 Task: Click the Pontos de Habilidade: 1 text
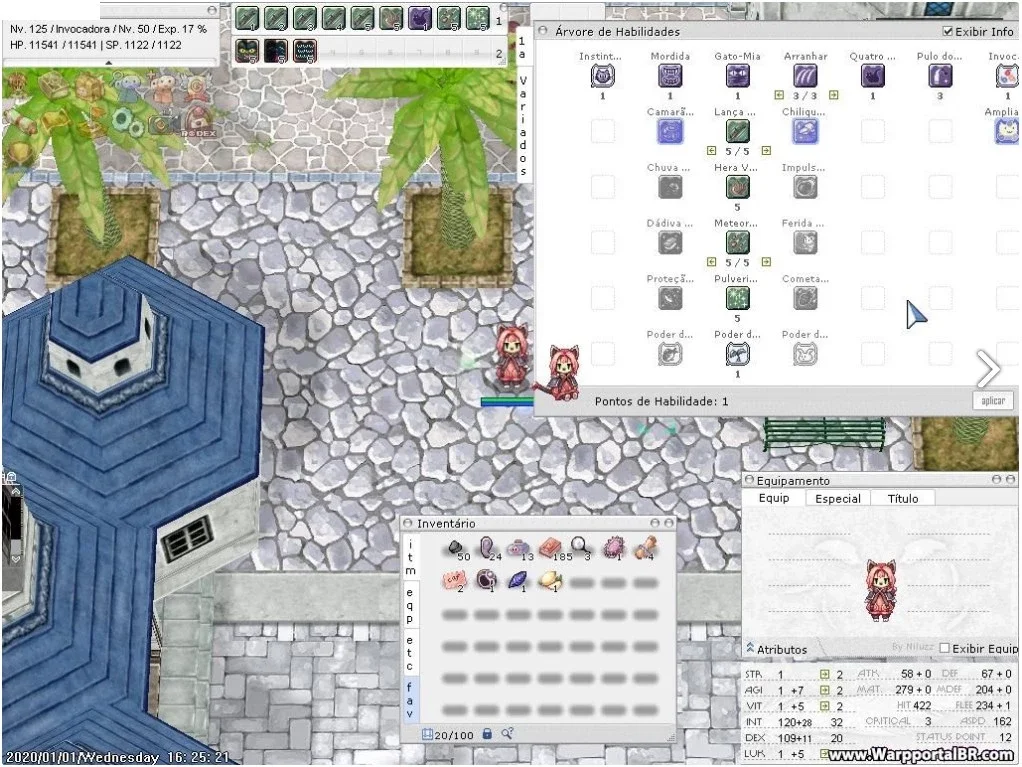pos(661,401)
